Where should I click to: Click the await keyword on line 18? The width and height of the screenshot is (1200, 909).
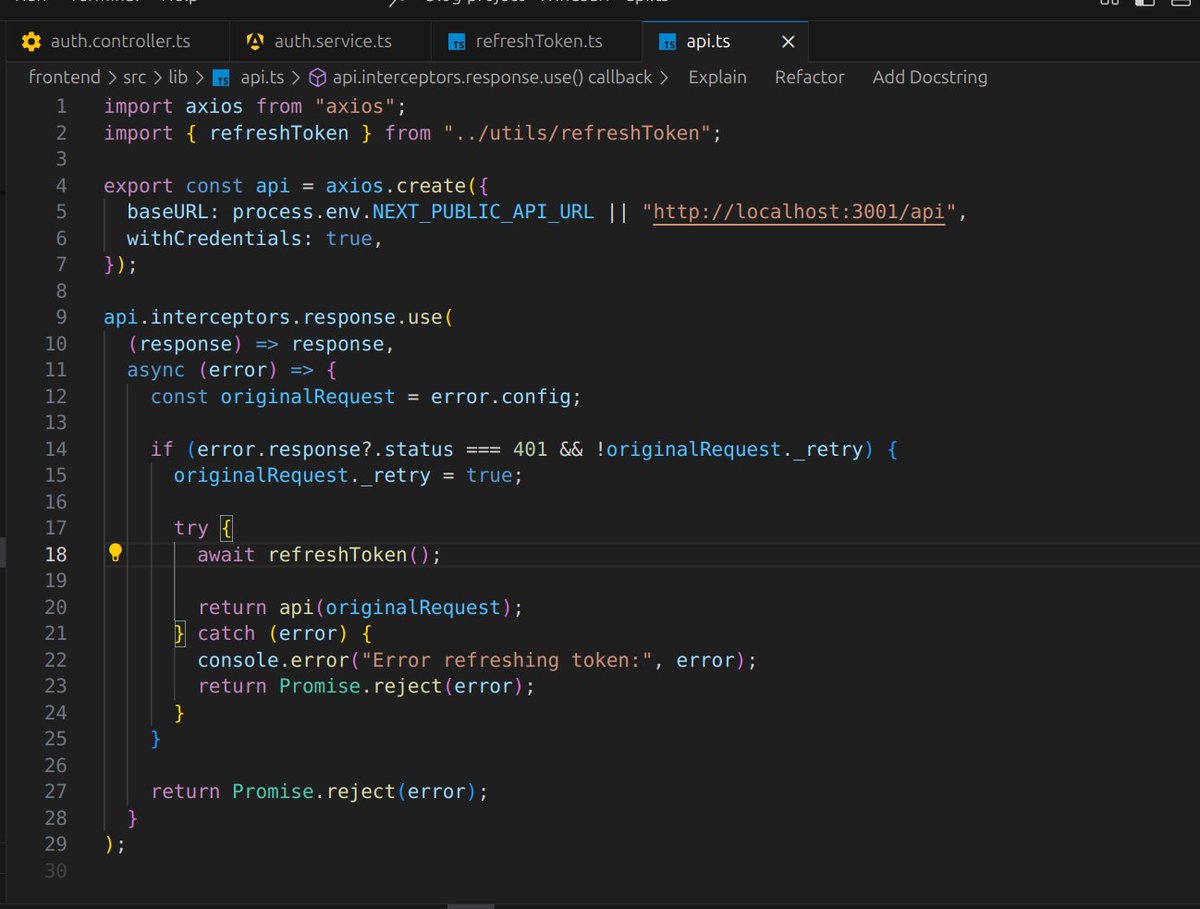(x=226, y=554)
